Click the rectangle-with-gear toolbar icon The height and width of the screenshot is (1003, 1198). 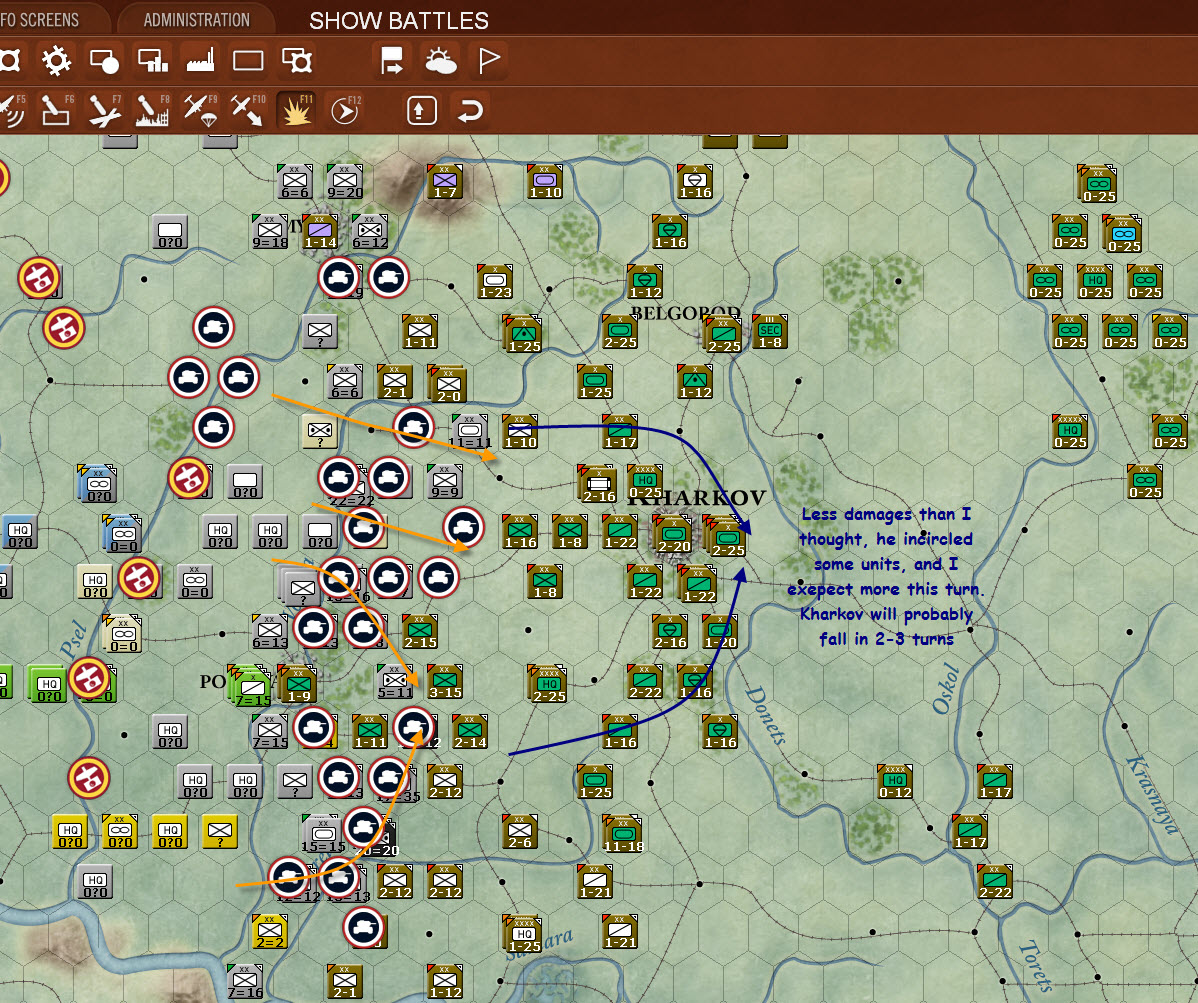296,60
